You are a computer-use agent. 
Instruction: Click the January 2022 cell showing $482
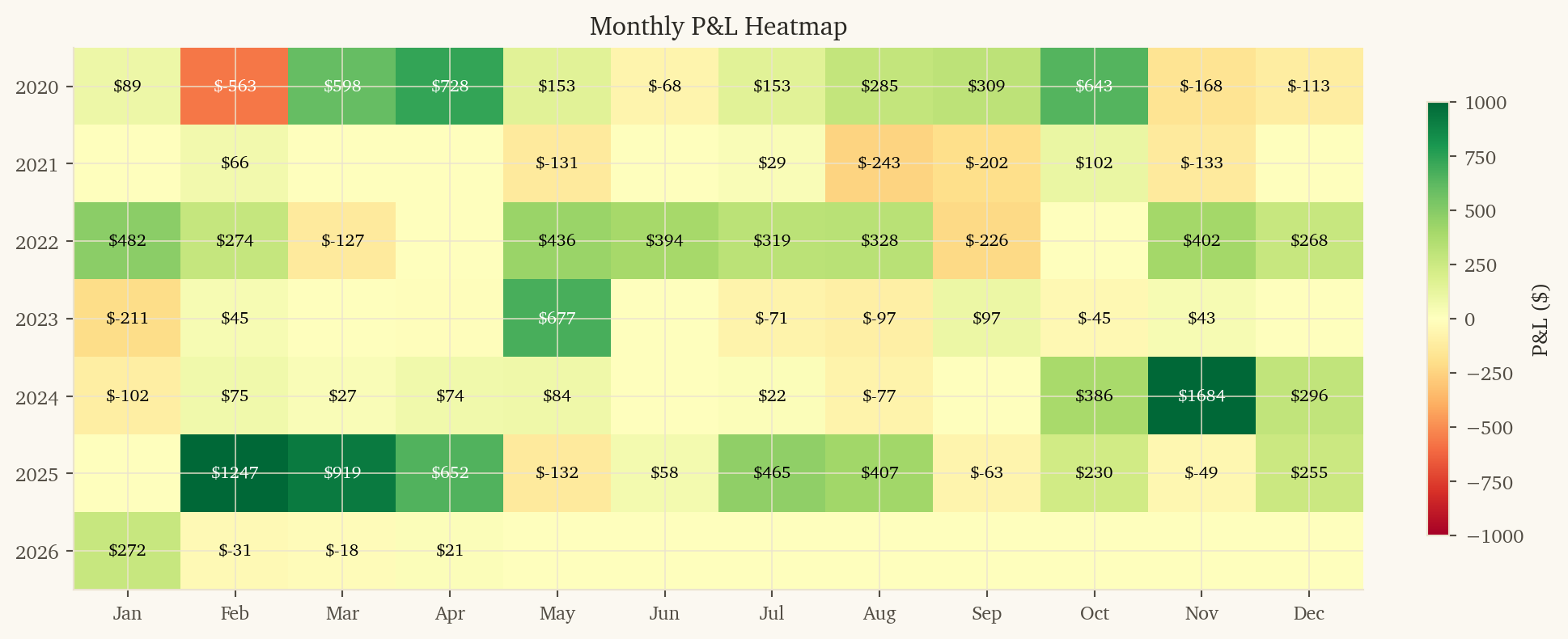coord(127,240)
